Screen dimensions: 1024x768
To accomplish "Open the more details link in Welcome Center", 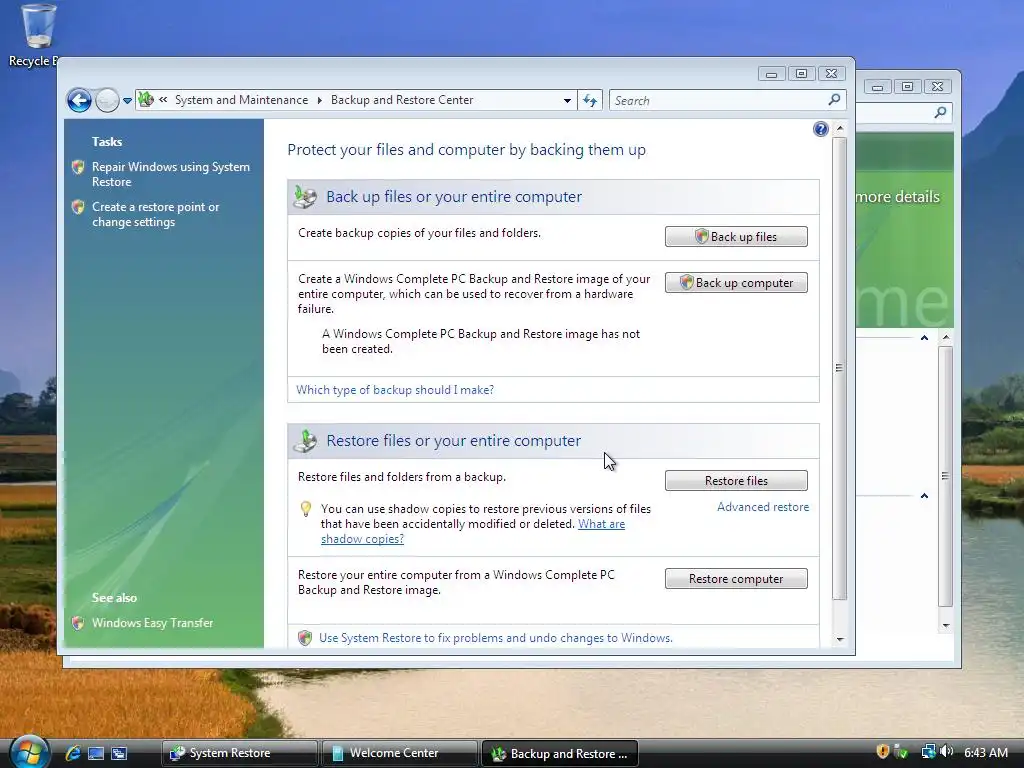I will [897, 197].
